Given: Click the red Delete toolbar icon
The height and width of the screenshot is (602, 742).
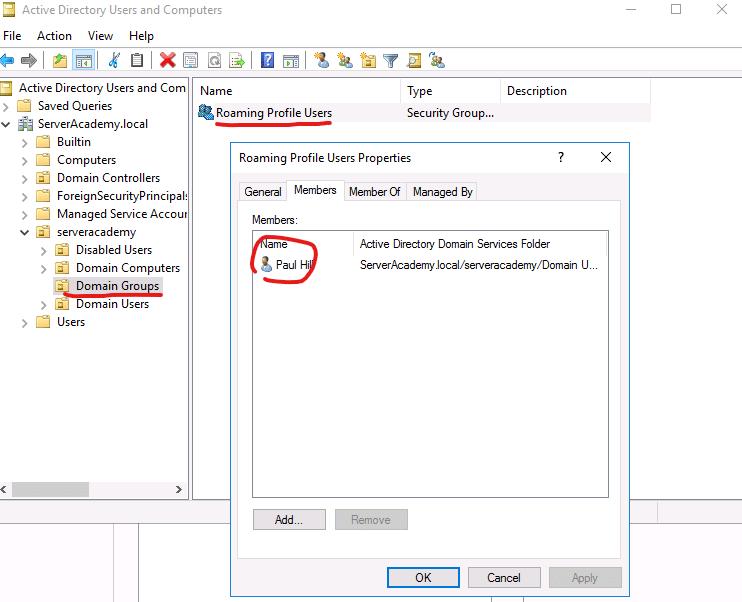Looking at the screenshot, I should click(167, 60).
